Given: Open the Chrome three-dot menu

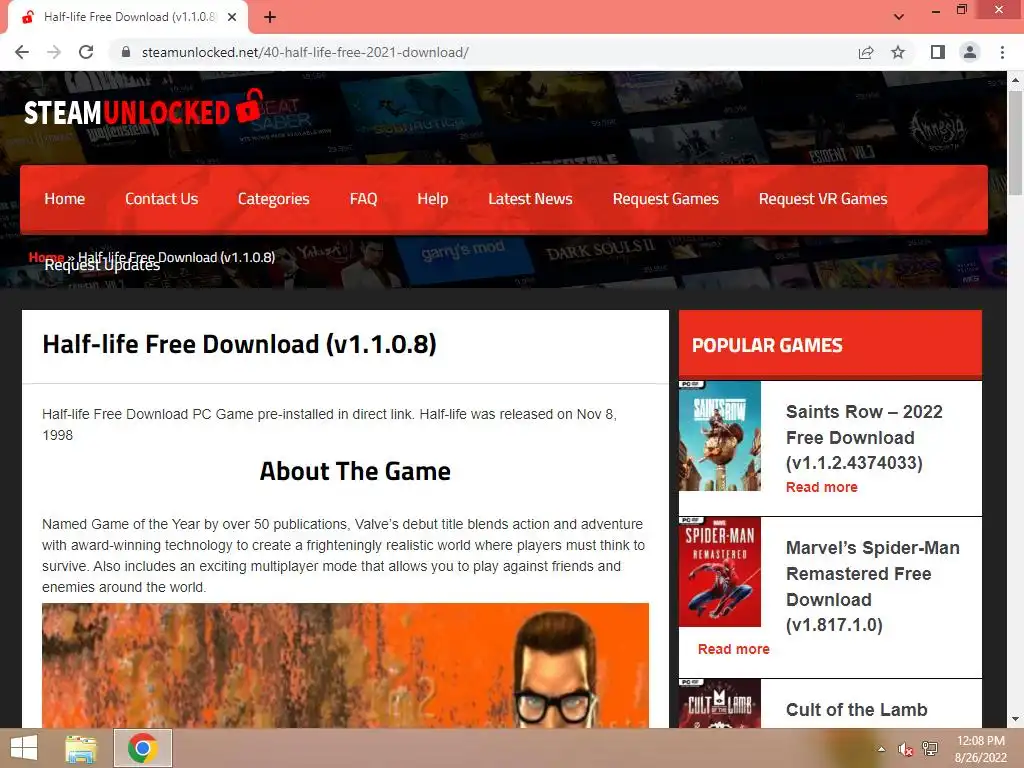Looking at the screenshot, I should pyautogui.click(x=1002, y=52).
